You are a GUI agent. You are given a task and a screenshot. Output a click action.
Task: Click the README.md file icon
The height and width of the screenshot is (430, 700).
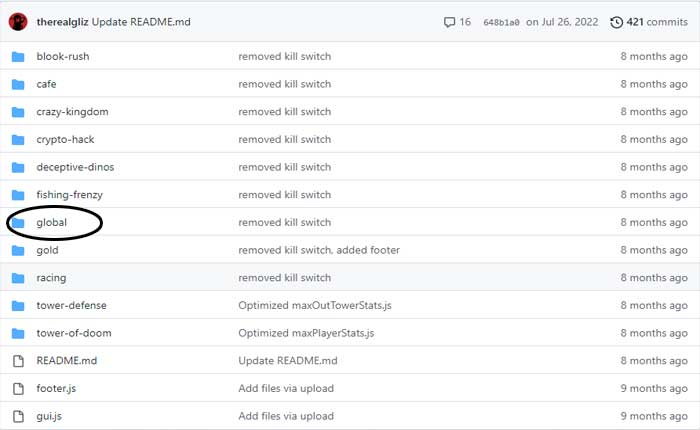click(17, 361)
